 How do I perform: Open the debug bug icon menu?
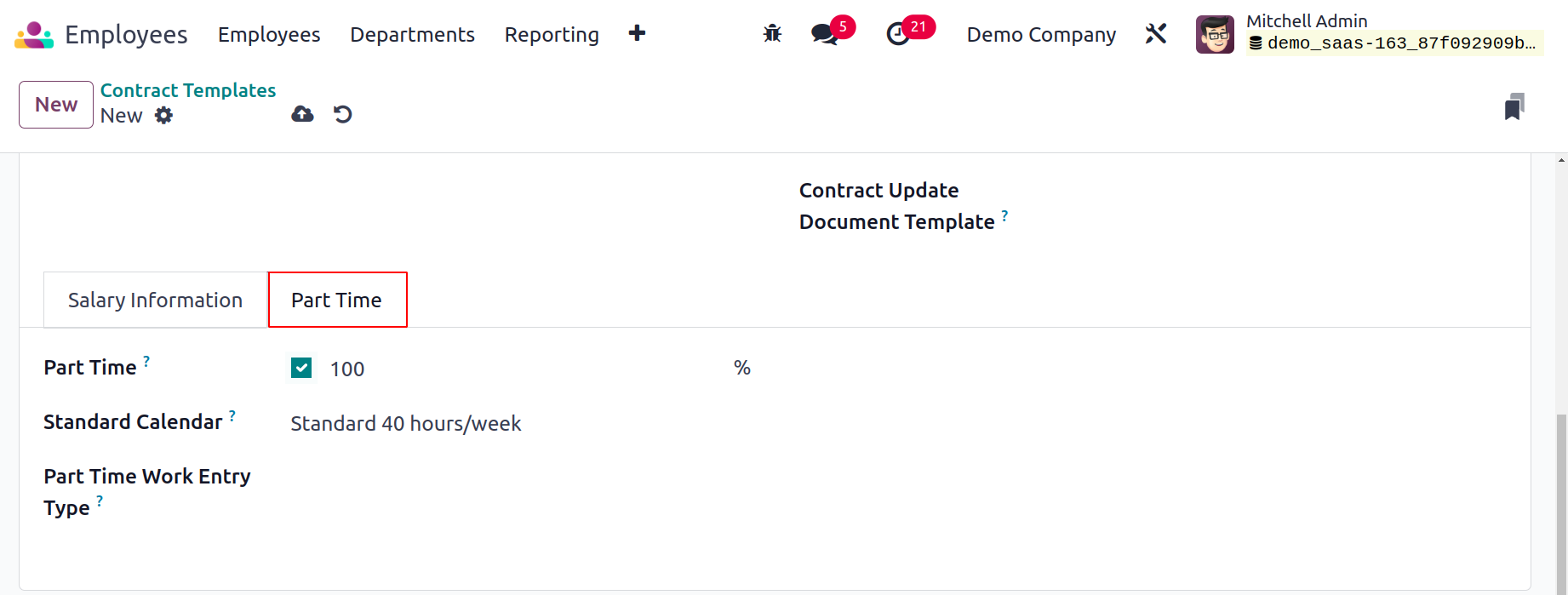(x=772, y=34)
